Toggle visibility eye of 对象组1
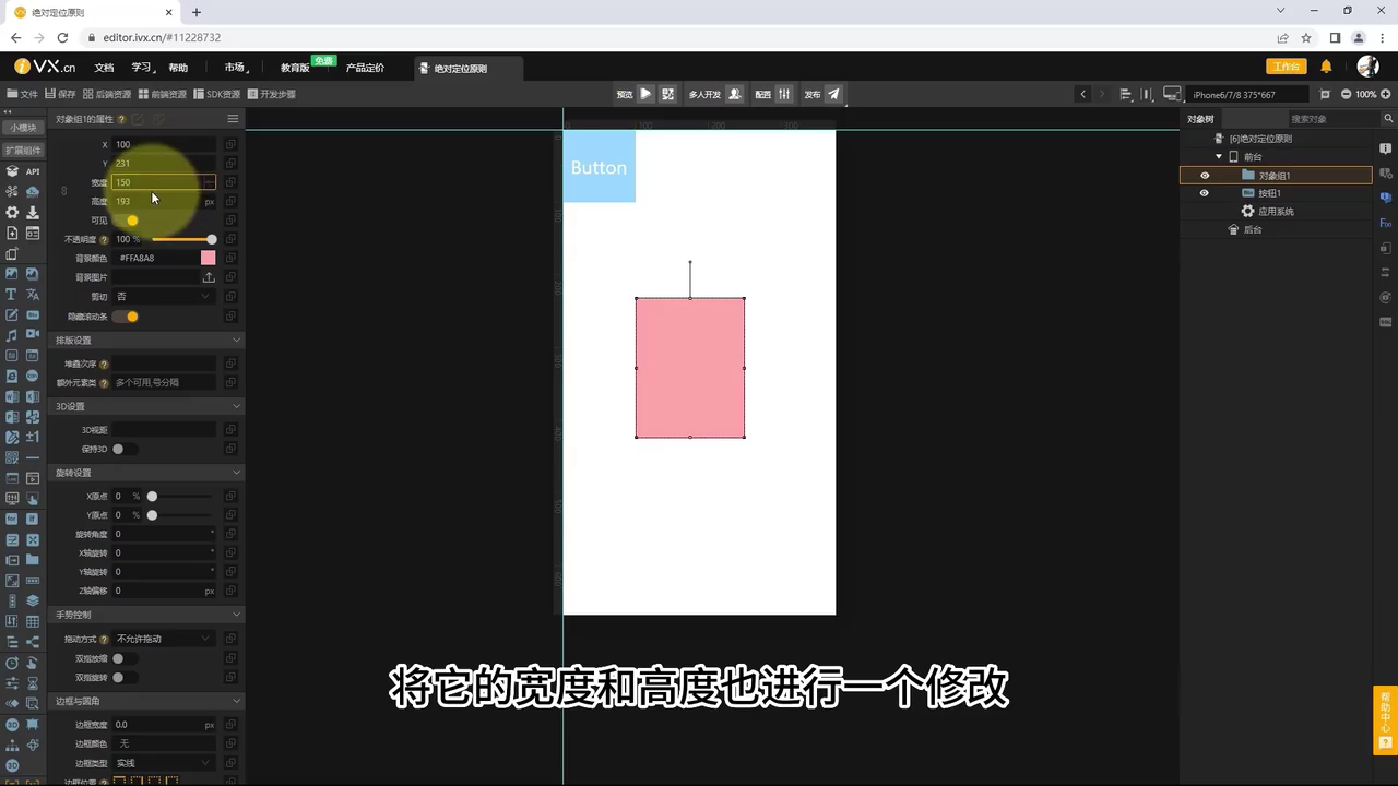 point(1204,175)
